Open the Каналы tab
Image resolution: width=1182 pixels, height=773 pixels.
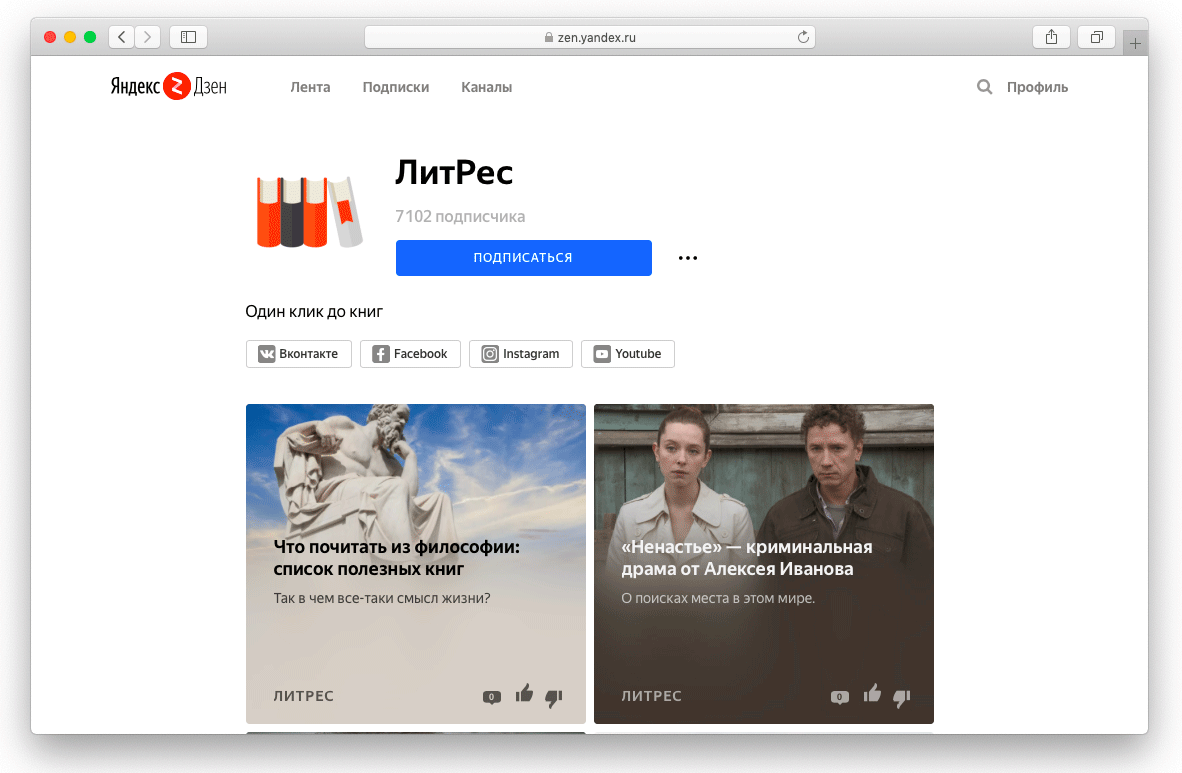tap(486, 87)
